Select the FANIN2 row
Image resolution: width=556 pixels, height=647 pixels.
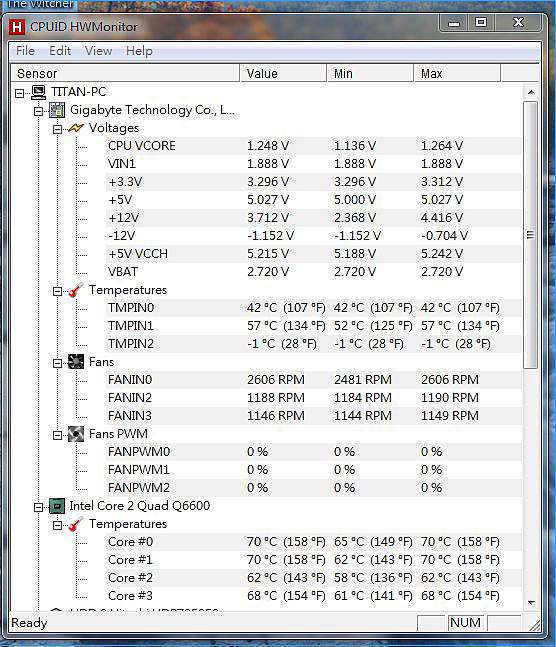pos(314,398)
